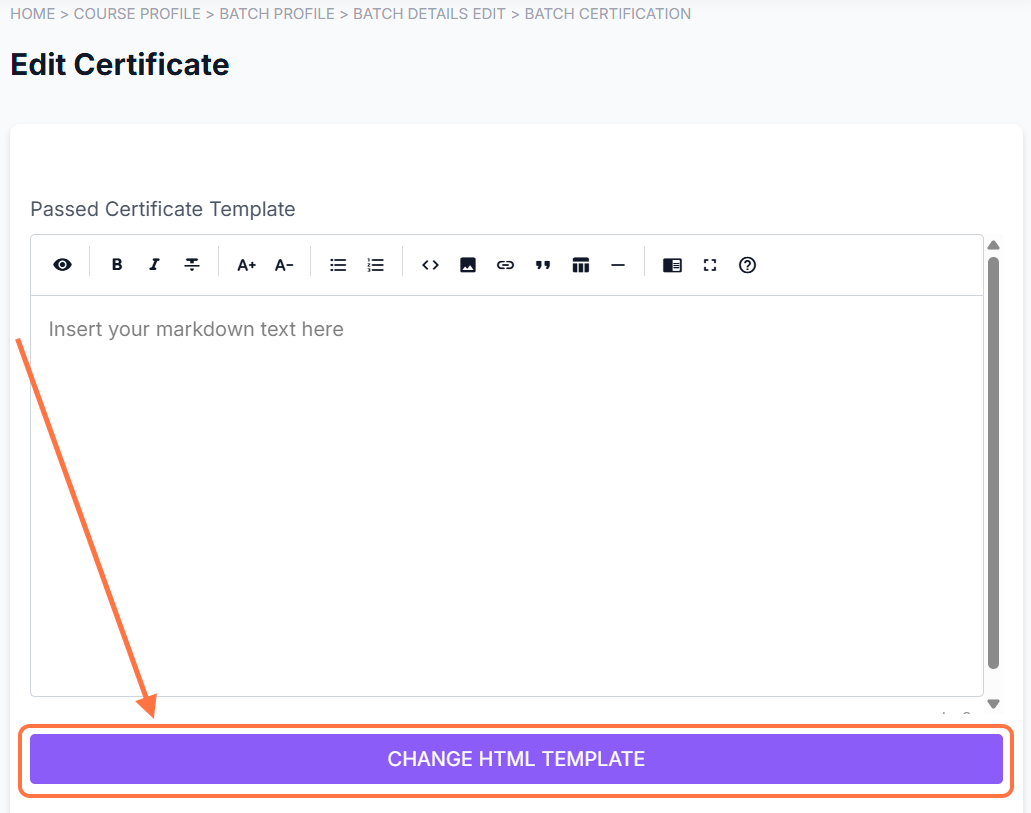Screen dimensions: 1031x813
Task: Insert an image into the template
Action: (468, 265)
